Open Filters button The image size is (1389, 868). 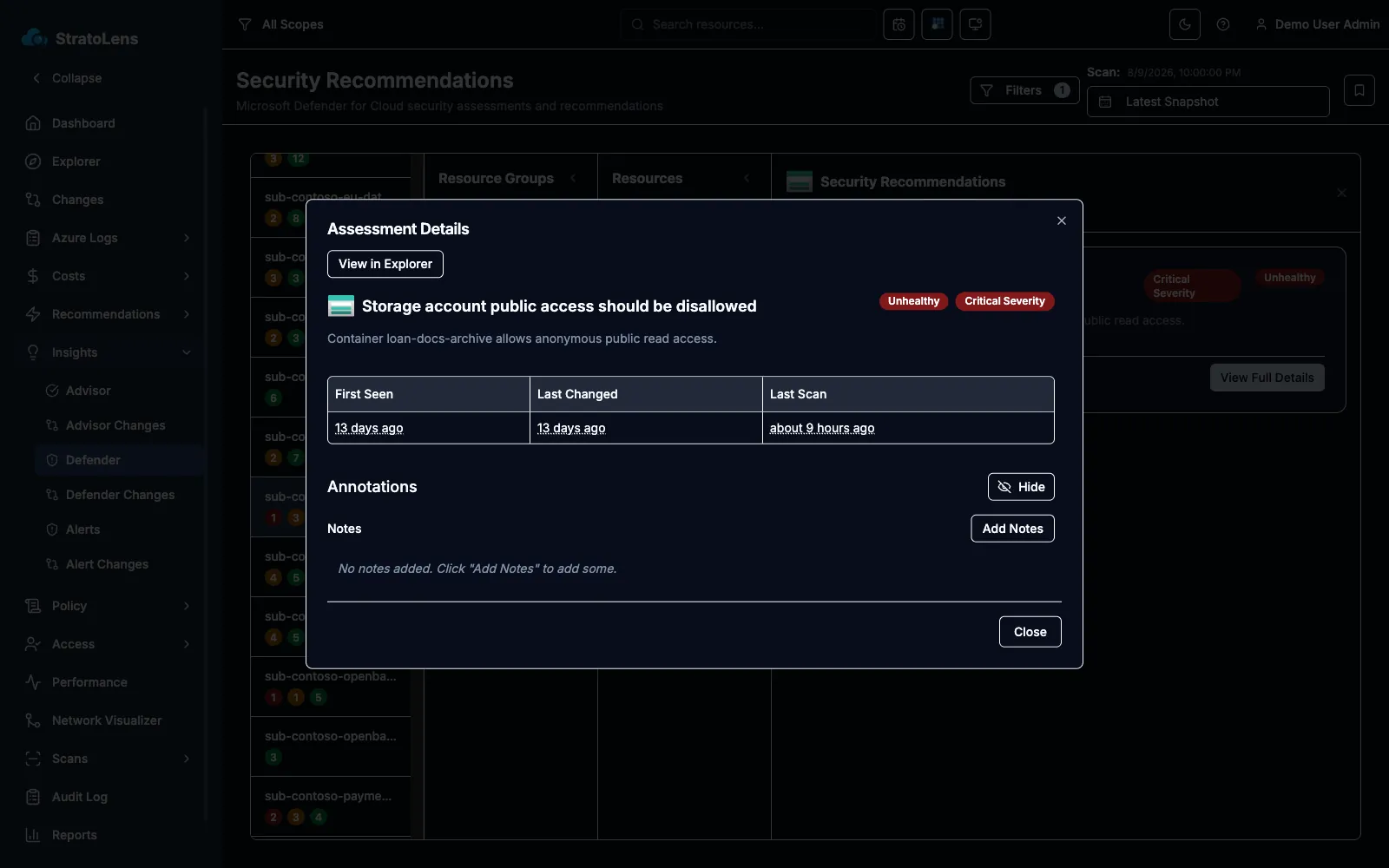point(1024,90)
